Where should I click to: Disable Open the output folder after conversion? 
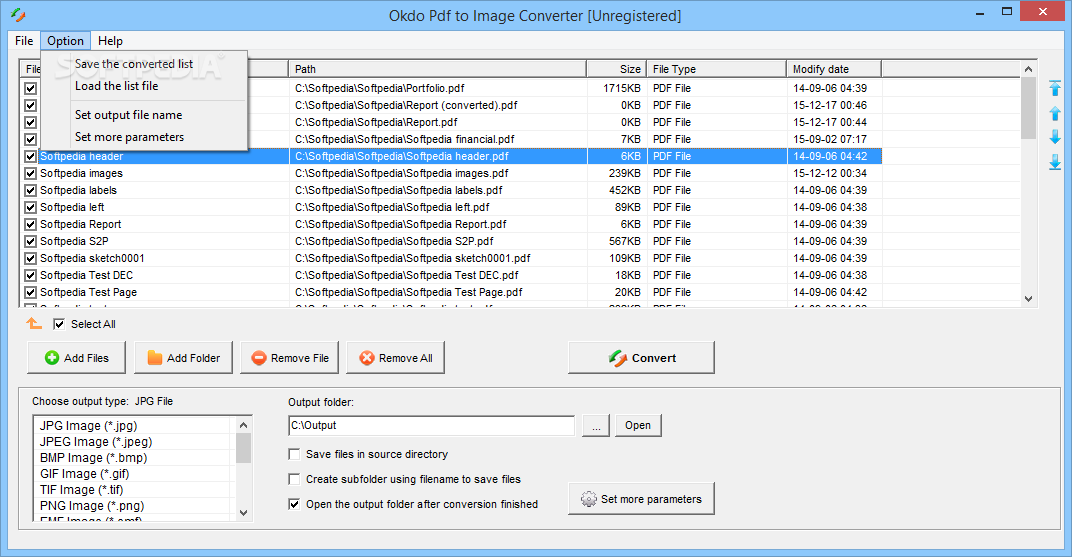pyautogui.click(x=294, y=504)
